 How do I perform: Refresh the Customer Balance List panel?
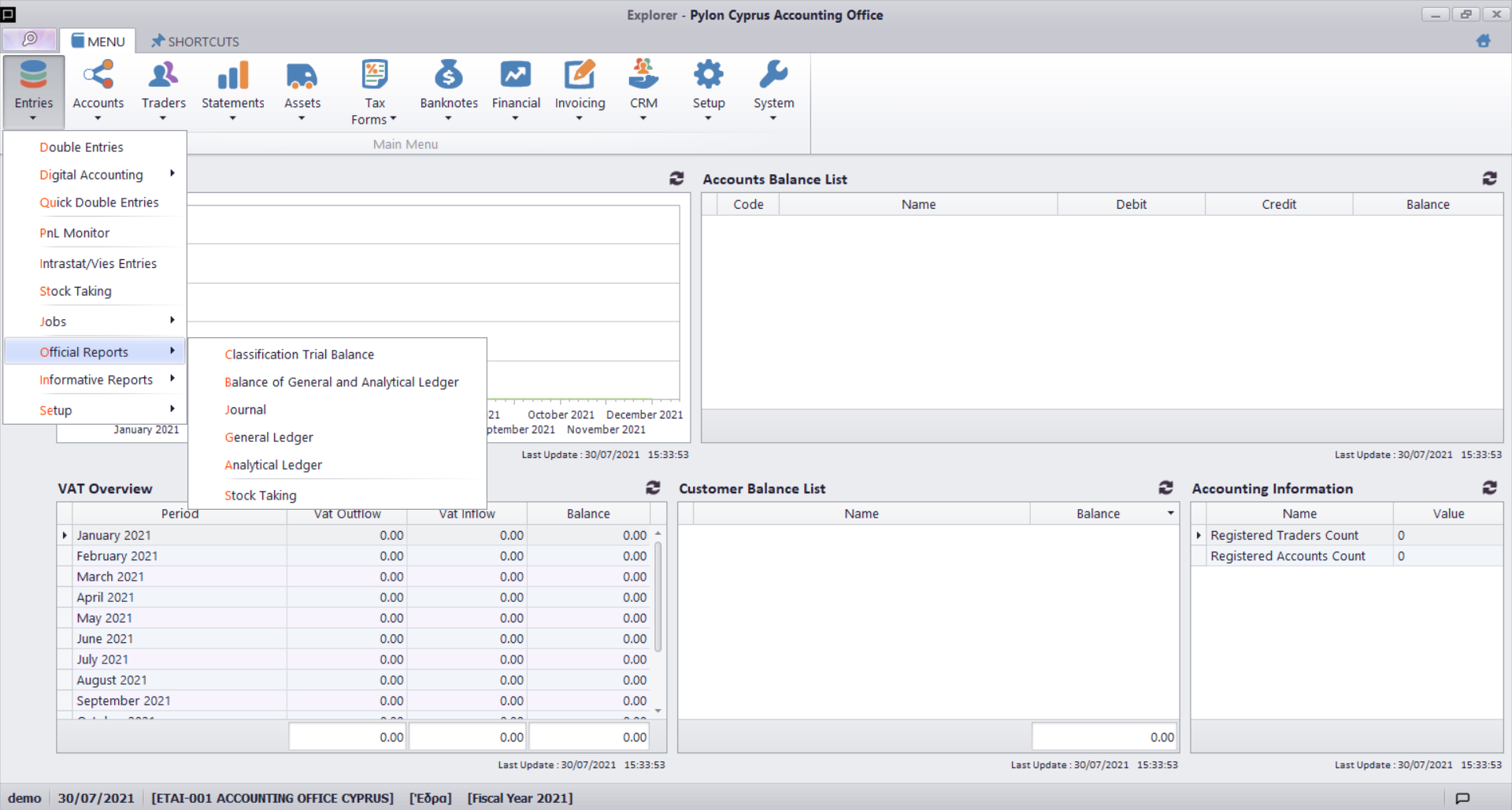(x=1165, y=489)
